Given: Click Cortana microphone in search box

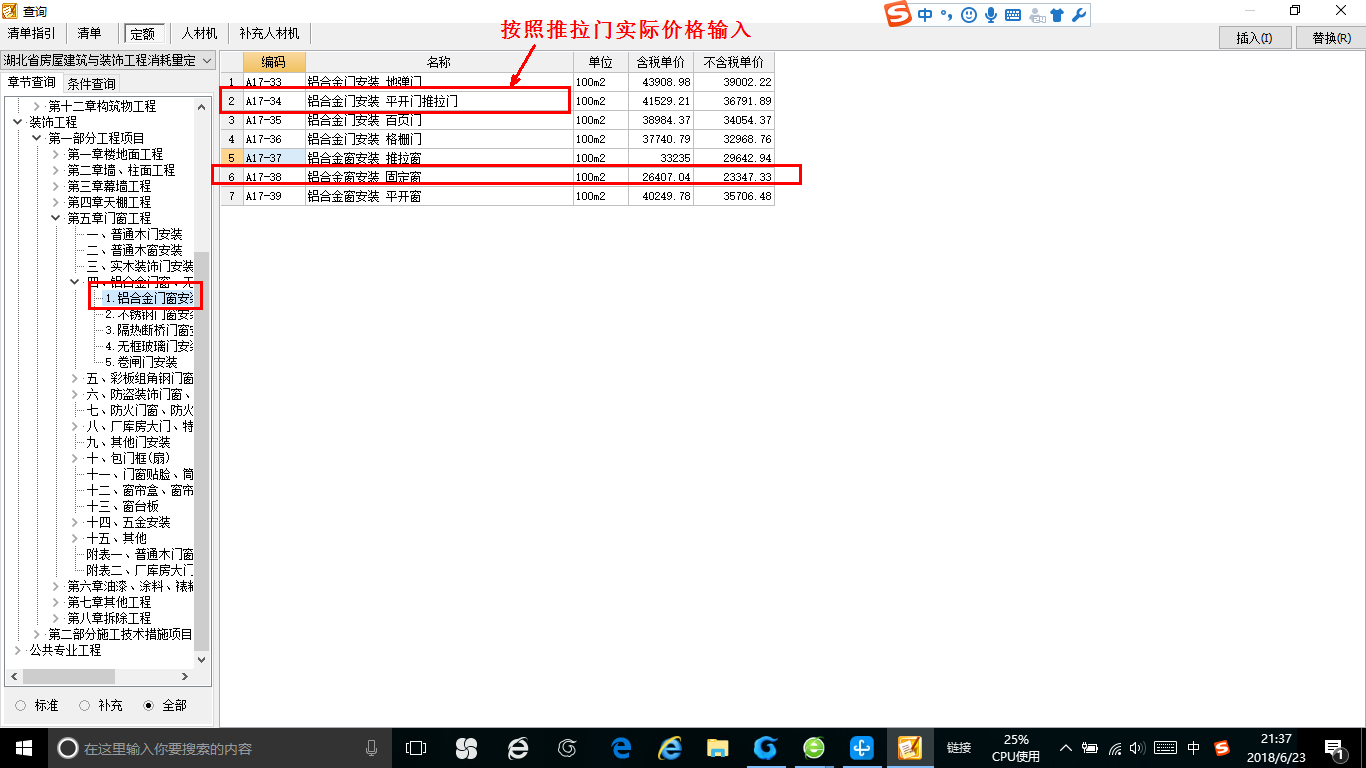Looking at the screenshot, I should 371,748.
